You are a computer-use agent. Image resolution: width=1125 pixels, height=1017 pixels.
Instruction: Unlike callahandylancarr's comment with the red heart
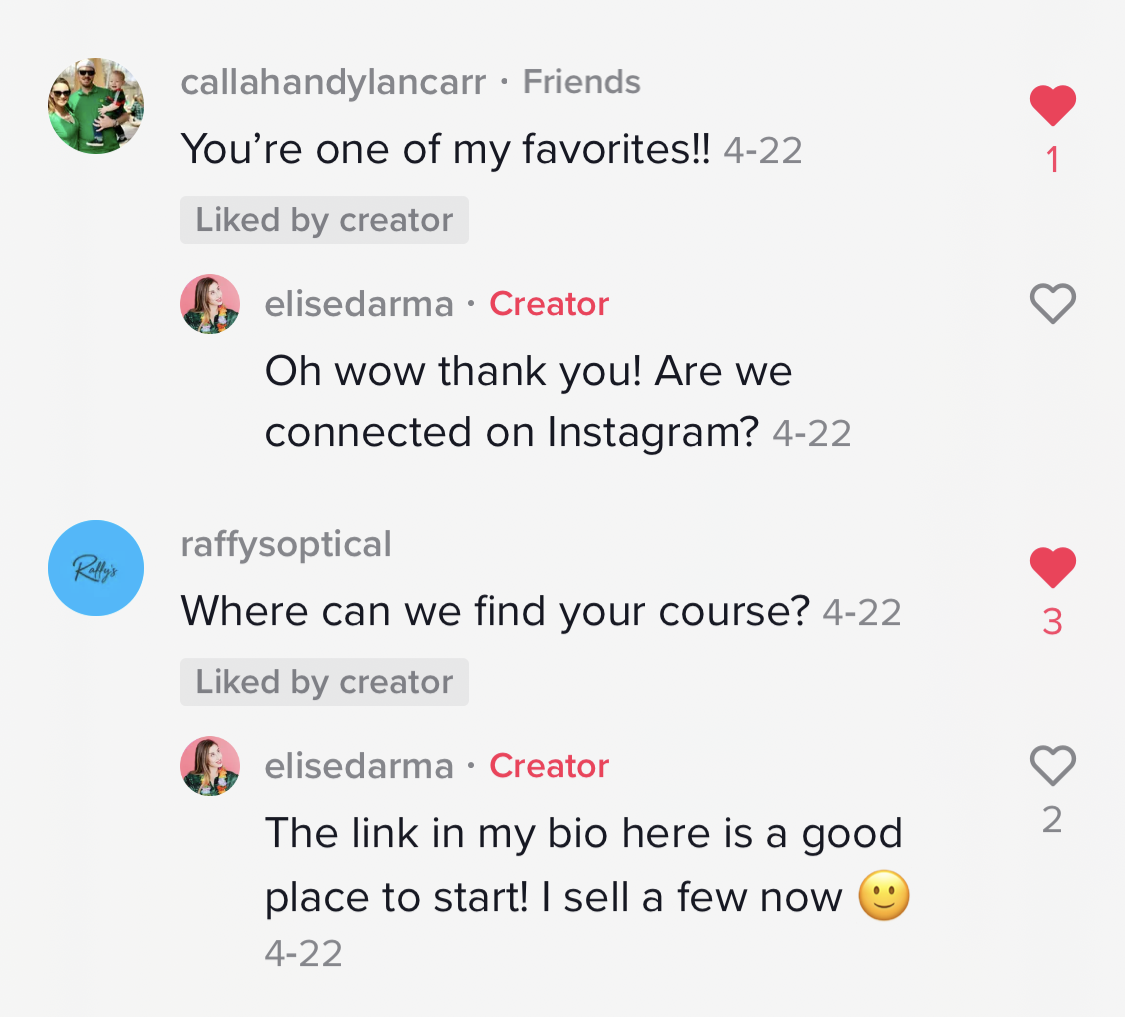point(1052,106)
